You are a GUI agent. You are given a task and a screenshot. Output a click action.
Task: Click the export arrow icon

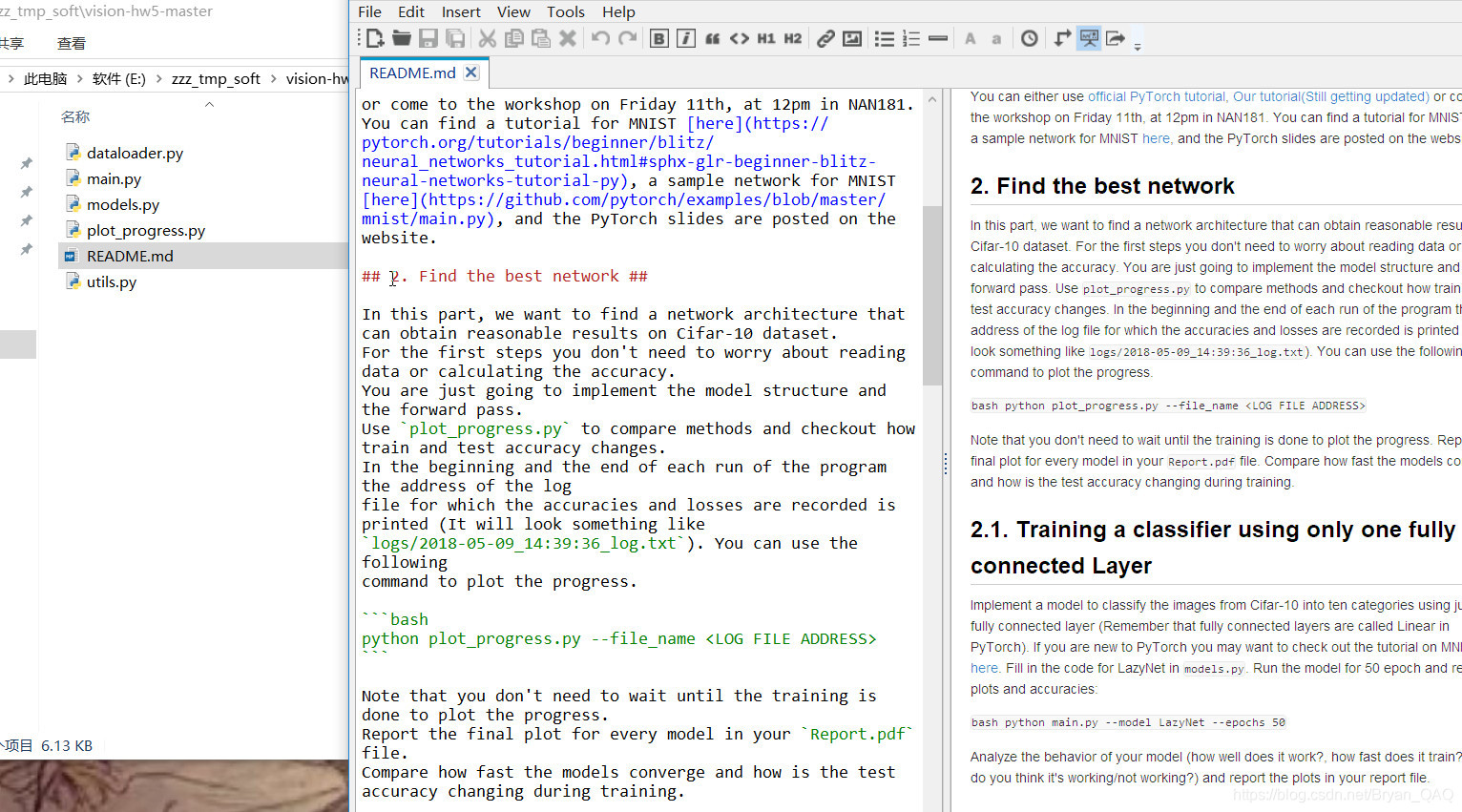click(1116, 38)
